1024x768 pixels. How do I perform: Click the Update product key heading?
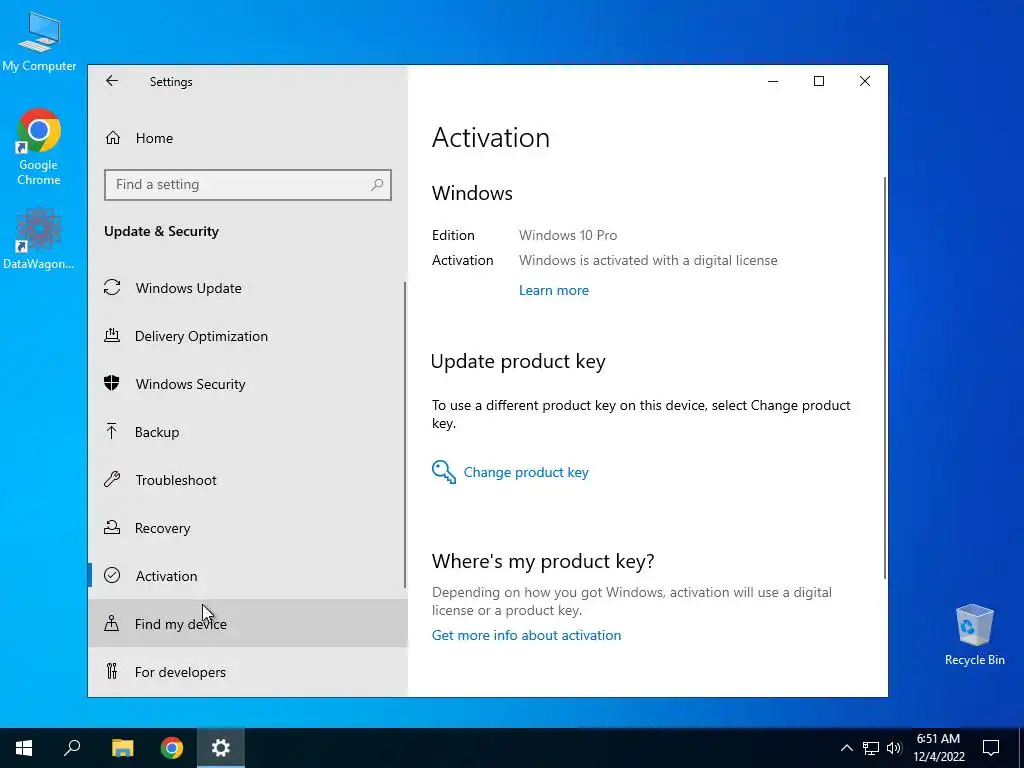coord(519,361)
